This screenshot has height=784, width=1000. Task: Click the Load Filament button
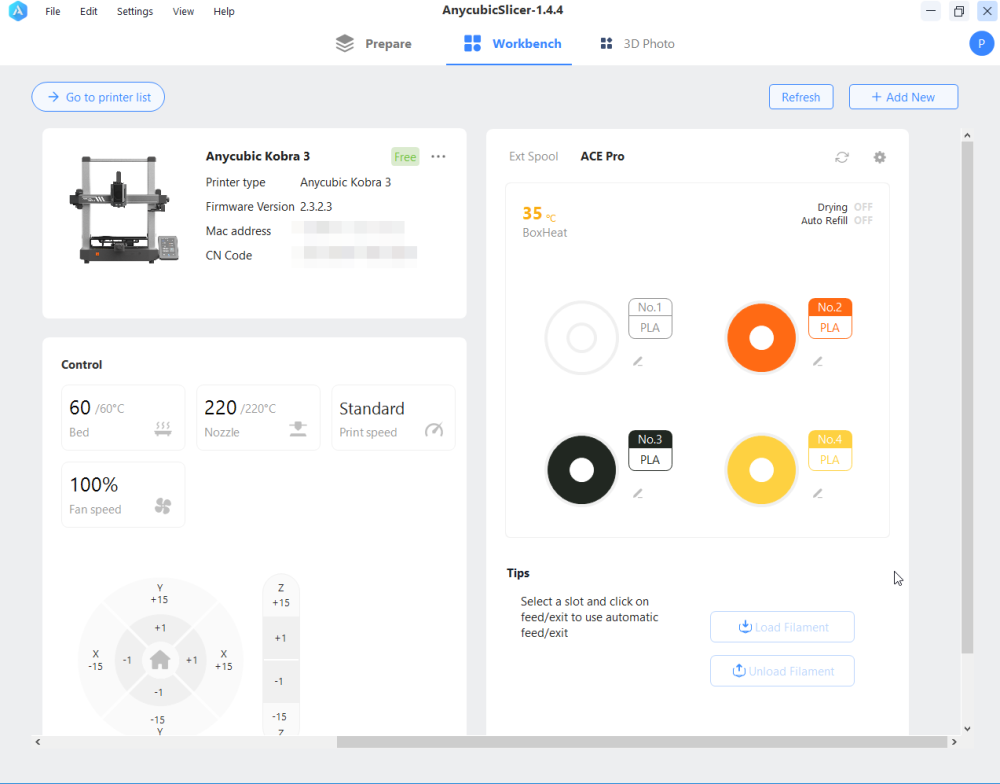783,627
